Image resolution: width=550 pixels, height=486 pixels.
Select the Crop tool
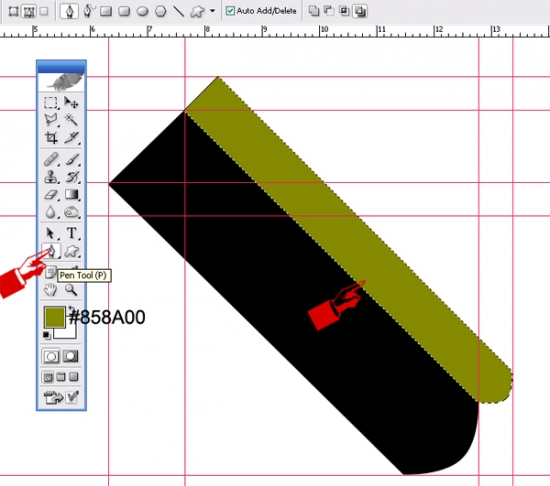[51, 137]
